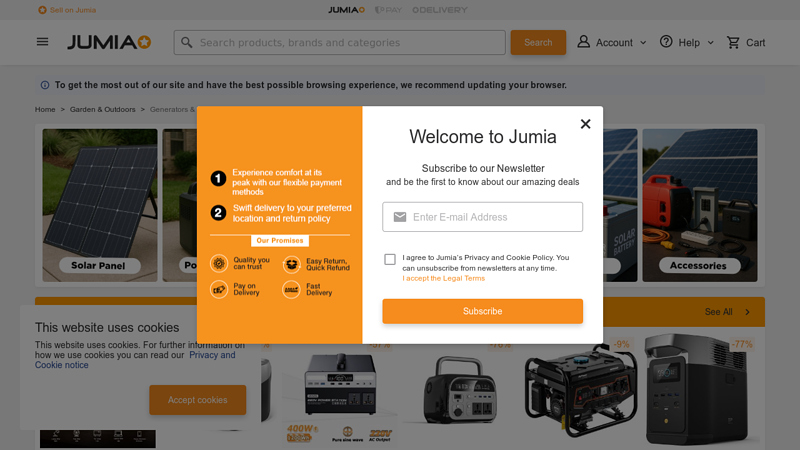The height and width of the screenshot is (450, 800).
Task: Click the Account user icon
Action: click(x=583, y=42)
